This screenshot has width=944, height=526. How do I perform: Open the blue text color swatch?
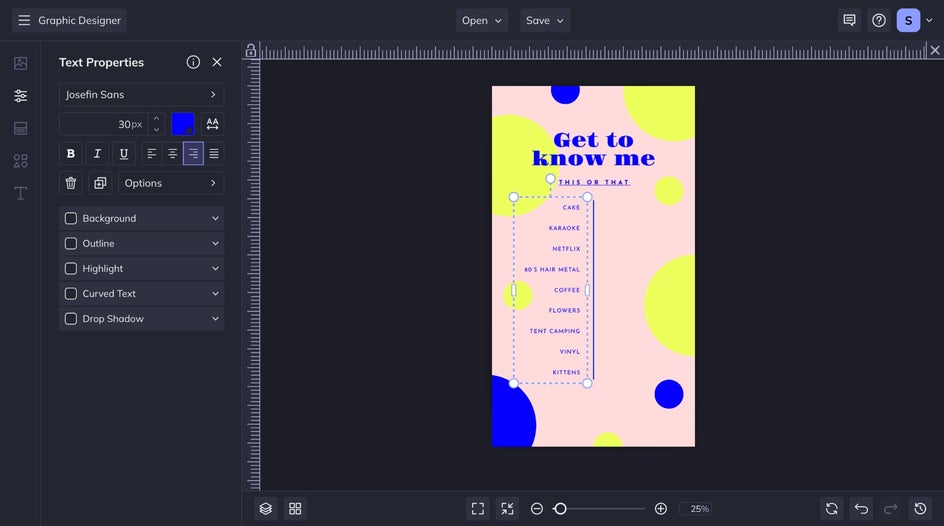(x=183, y=124)
